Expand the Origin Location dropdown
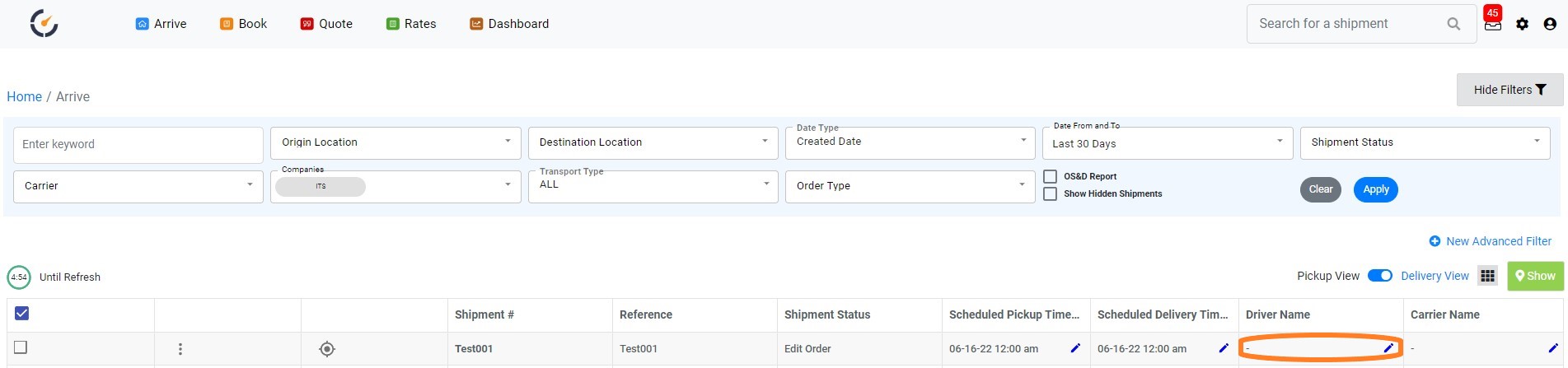 [396, 142]
